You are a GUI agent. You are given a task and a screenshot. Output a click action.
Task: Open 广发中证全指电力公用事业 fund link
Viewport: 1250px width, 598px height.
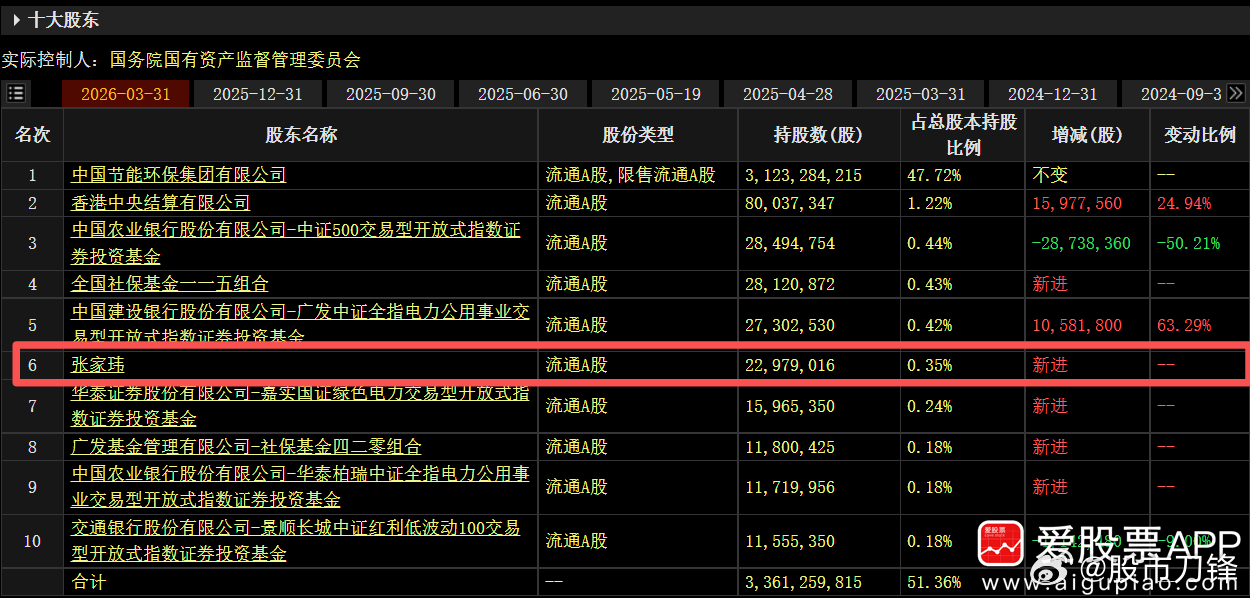(x=300, y=324)
